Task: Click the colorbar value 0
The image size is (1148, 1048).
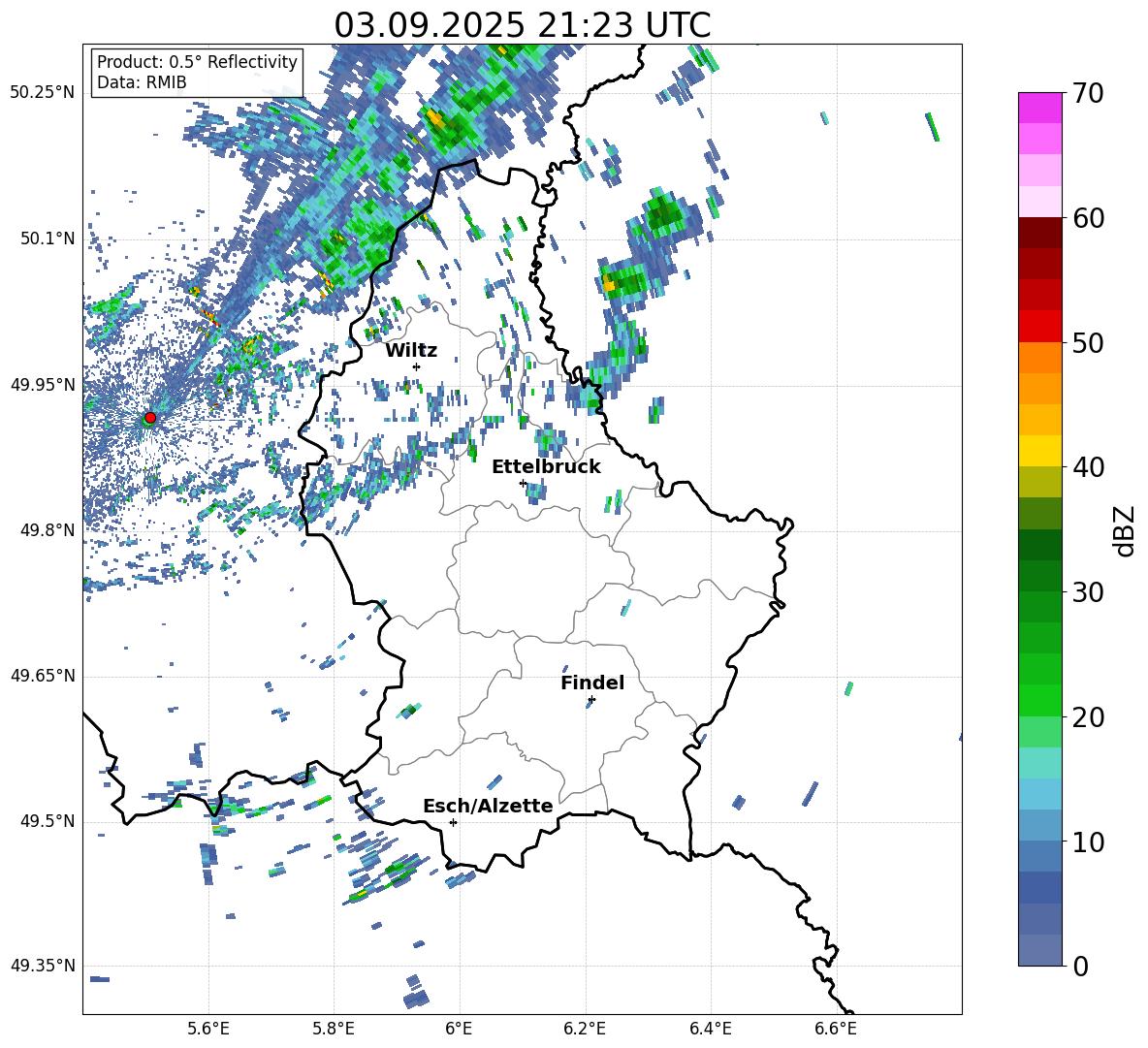Action: [x=1080, y=966]
